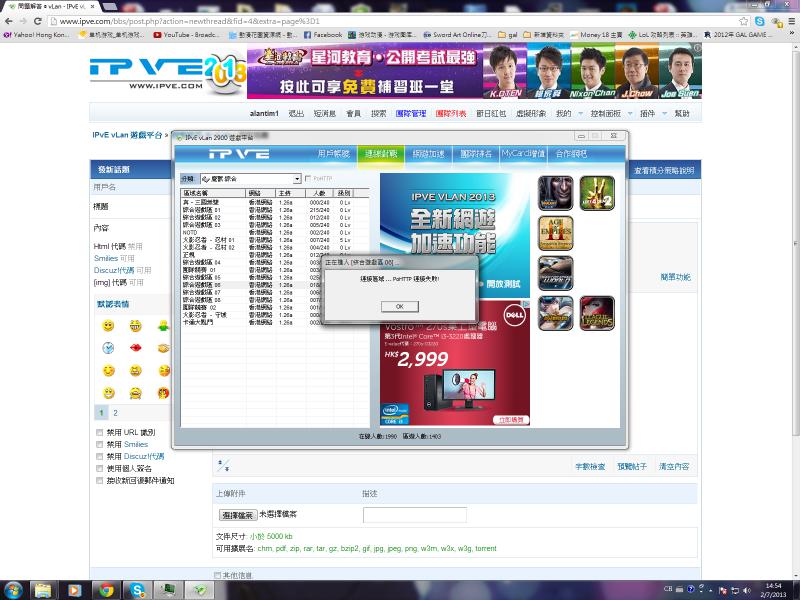
Task: Switch to the 合作網吧 tab
Action: tap(571, 154)
